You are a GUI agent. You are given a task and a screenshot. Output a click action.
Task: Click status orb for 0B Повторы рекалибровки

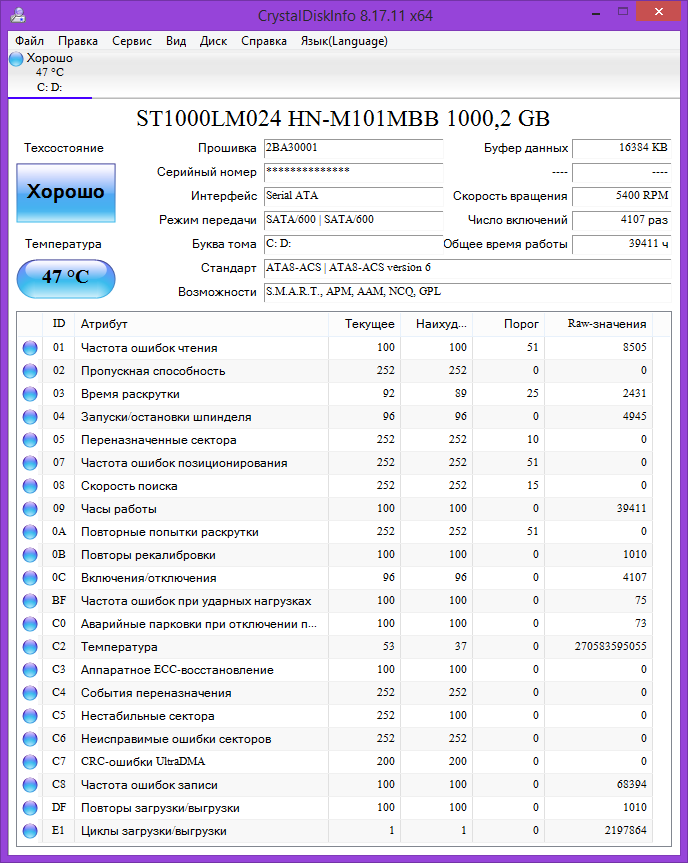[30, 555]
